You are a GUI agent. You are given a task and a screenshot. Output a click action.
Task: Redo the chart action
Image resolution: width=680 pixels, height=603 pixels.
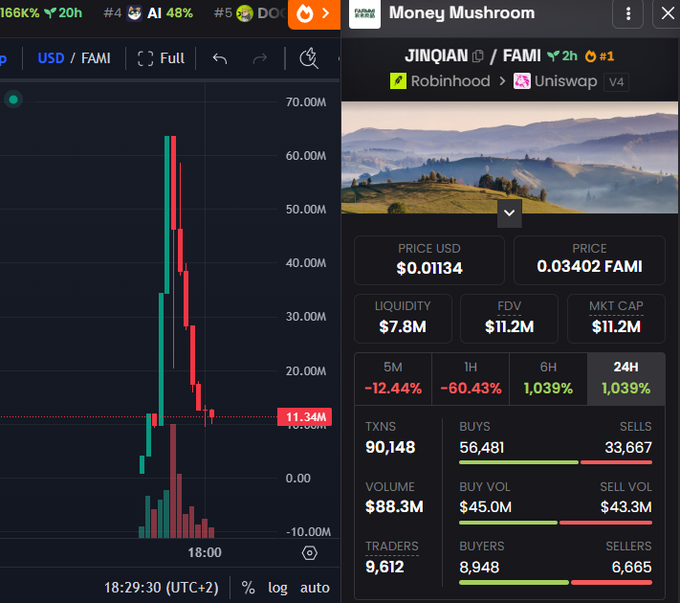260,58
